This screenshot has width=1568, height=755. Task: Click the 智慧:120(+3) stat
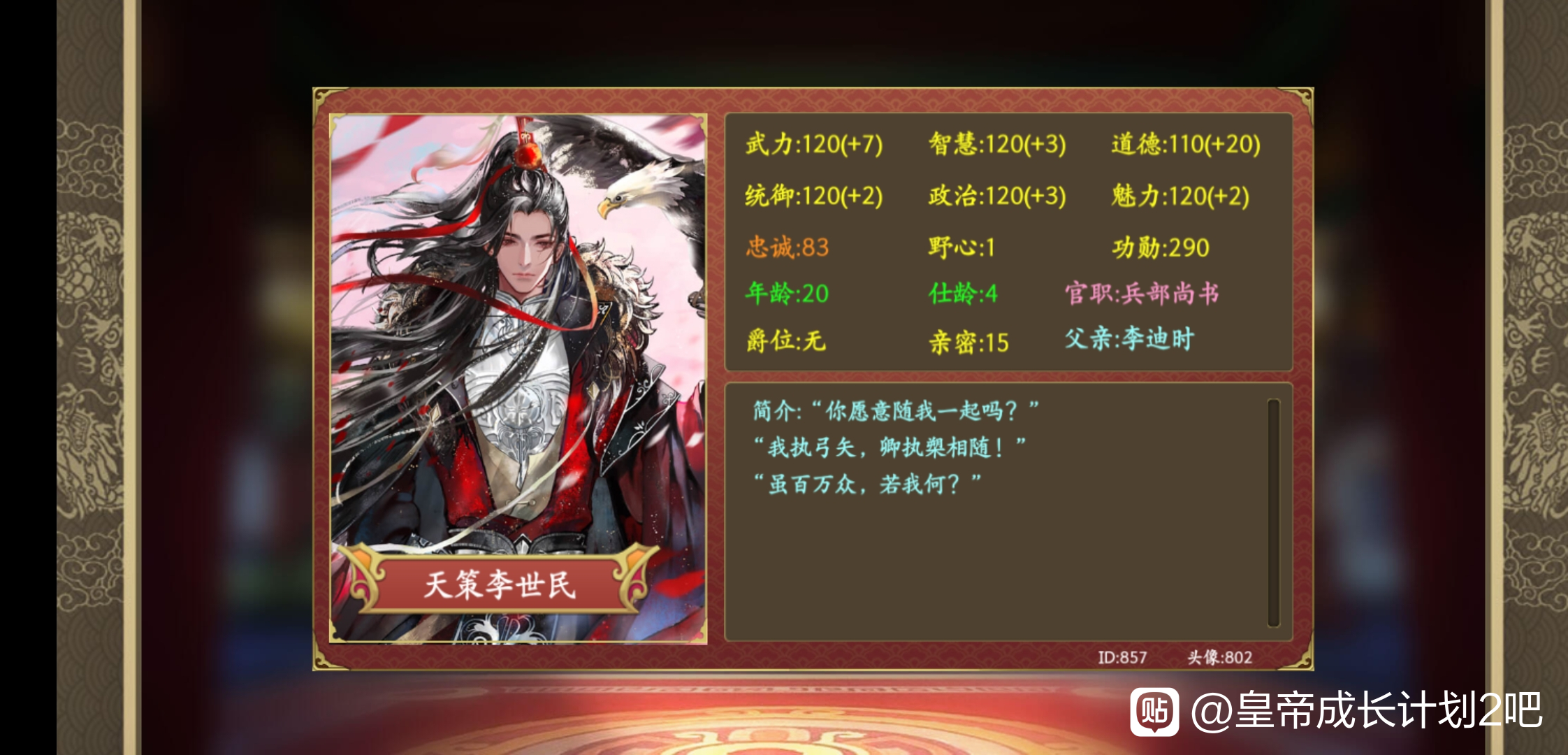(x=997, y=144)
